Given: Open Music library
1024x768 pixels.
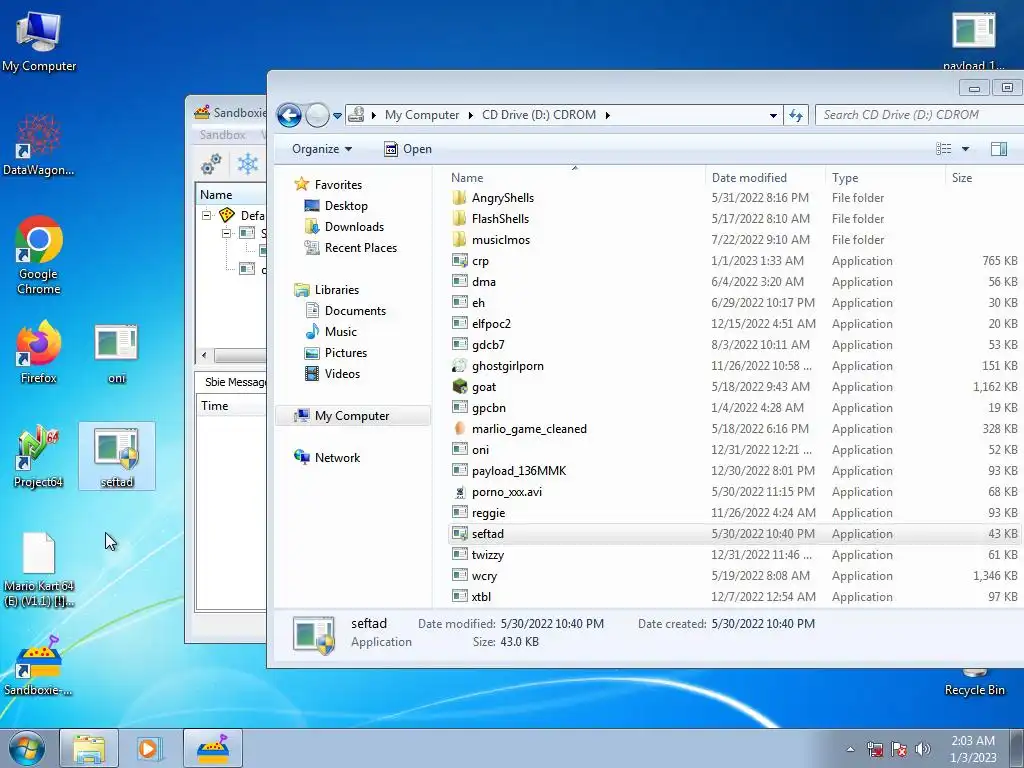Looking at the screenshot, I should coord(340,332).
